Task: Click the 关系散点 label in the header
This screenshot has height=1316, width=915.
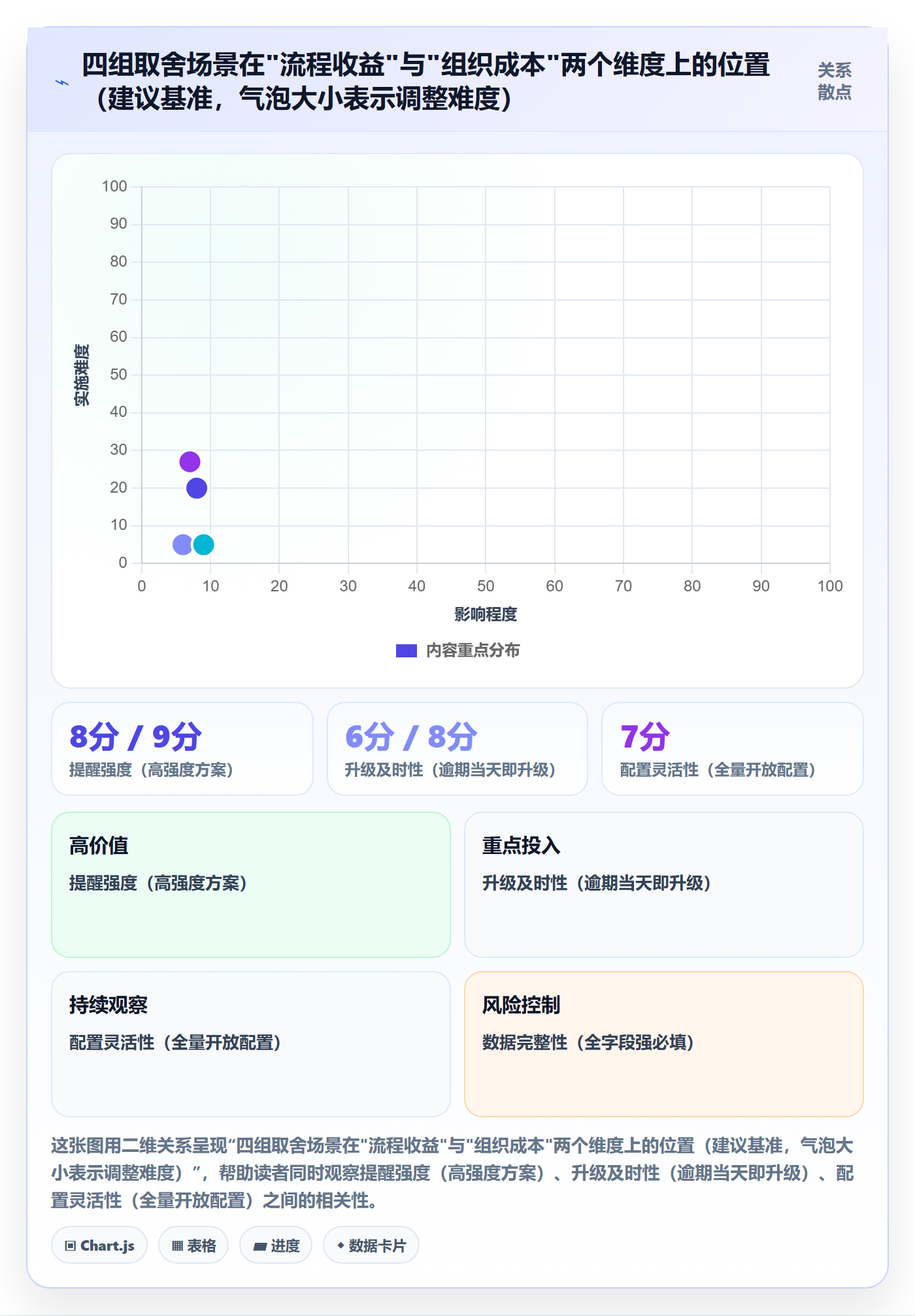Action: pos(835,81)
